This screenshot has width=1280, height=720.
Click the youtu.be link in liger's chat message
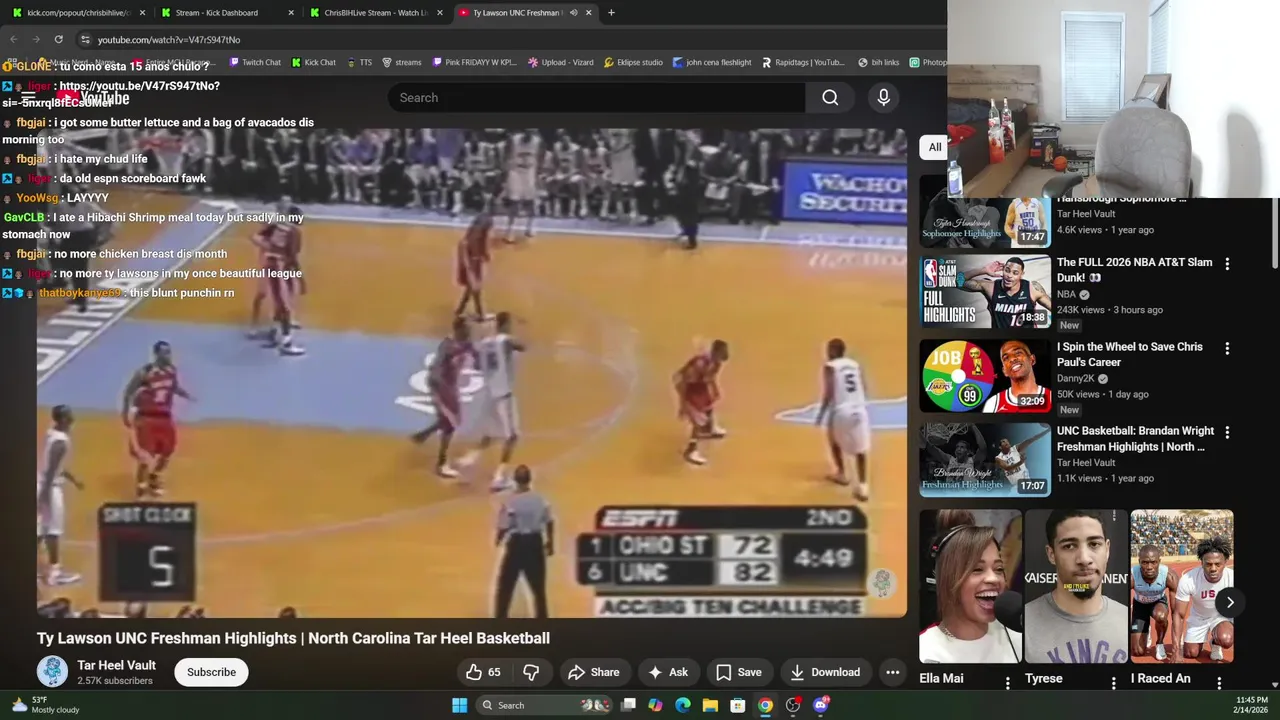pyautogui.click(x=140, y=86)
